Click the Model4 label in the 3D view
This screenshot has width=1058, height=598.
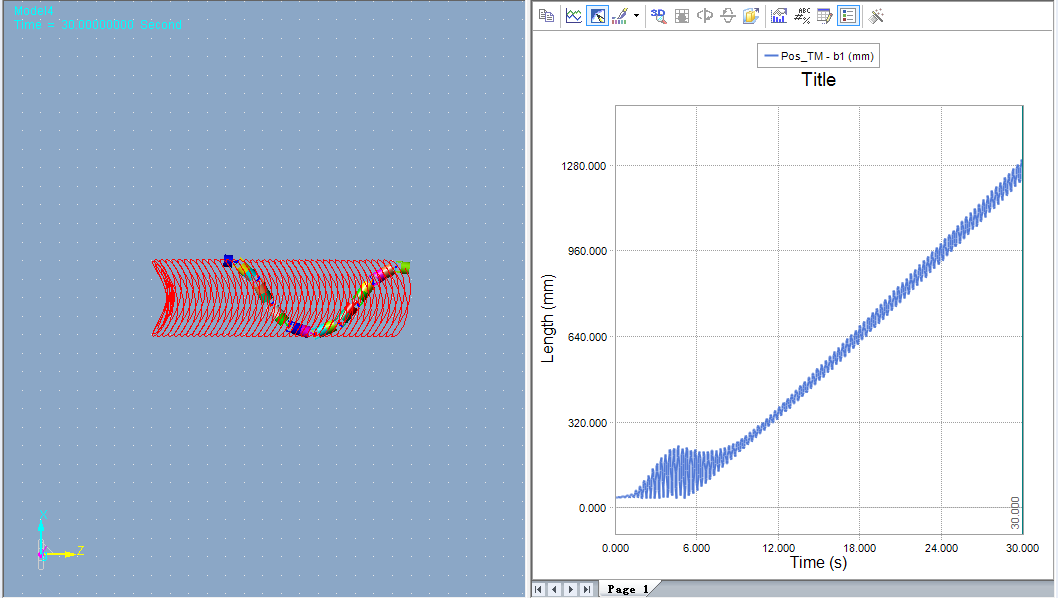(34, 11)
